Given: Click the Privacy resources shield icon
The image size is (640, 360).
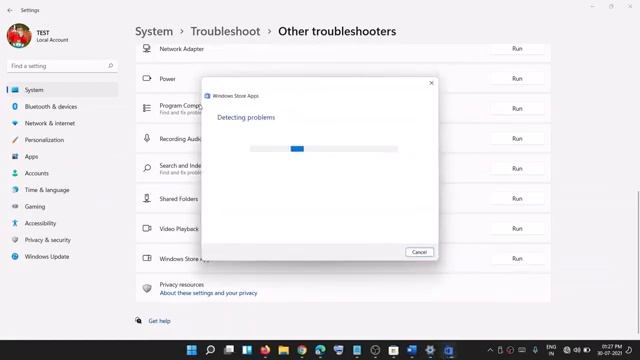Looking at the screenshot, I should pyautogui.click(x=147, y=289).
